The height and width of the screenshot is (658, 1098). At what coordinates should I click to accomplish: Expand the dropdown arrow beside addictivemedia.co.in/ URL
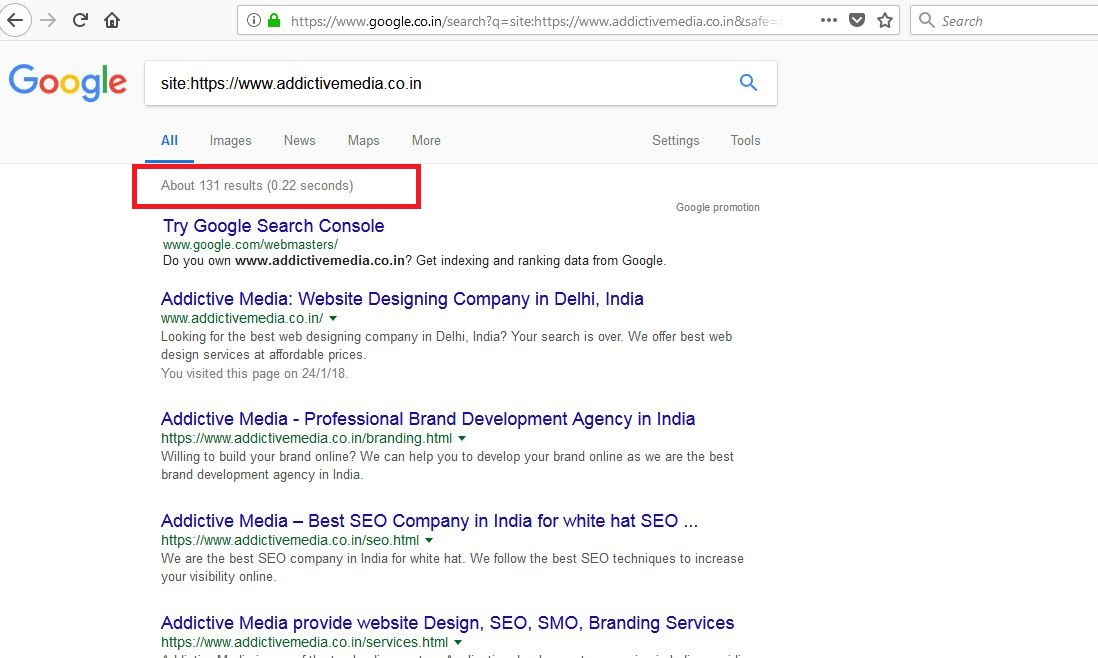point(333,318)
